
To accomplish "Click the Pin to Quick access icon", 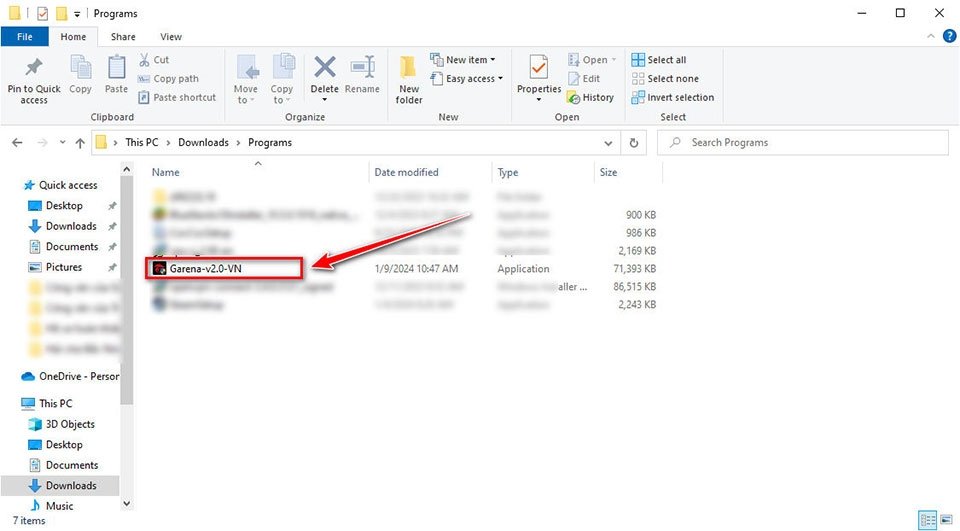I will click(x=34, y=67).
